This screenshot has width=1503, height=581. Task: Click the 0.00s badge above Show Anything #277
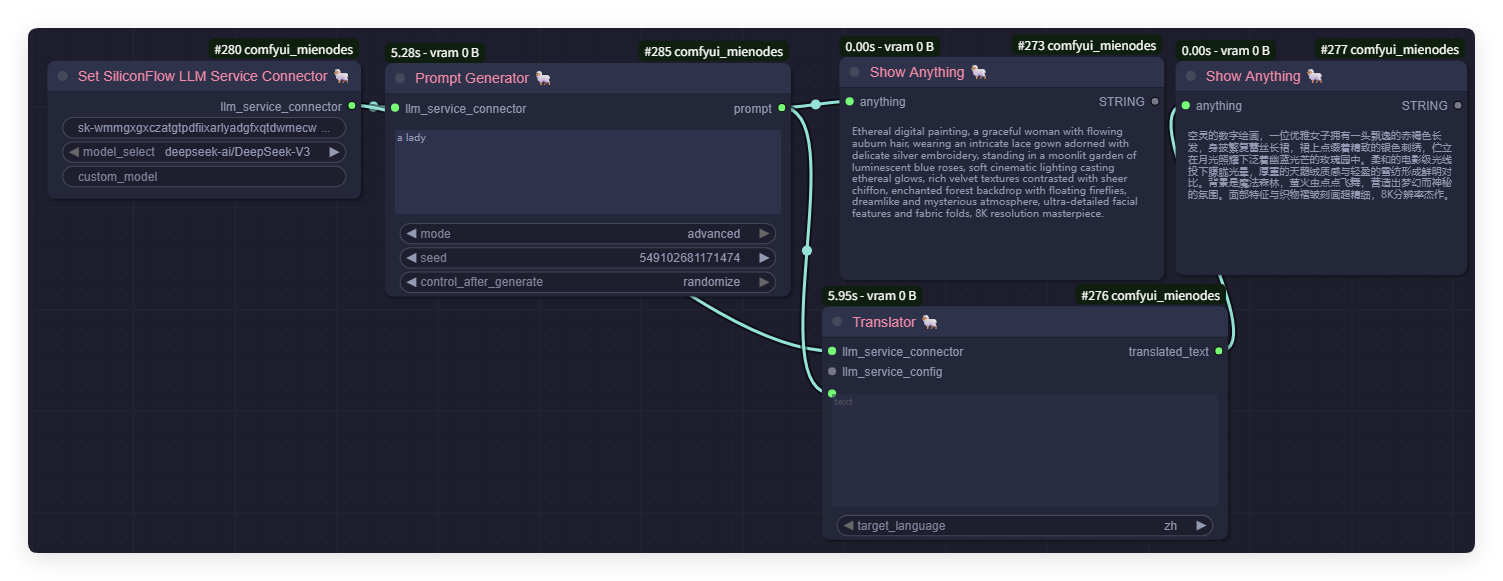[1226, 50]
